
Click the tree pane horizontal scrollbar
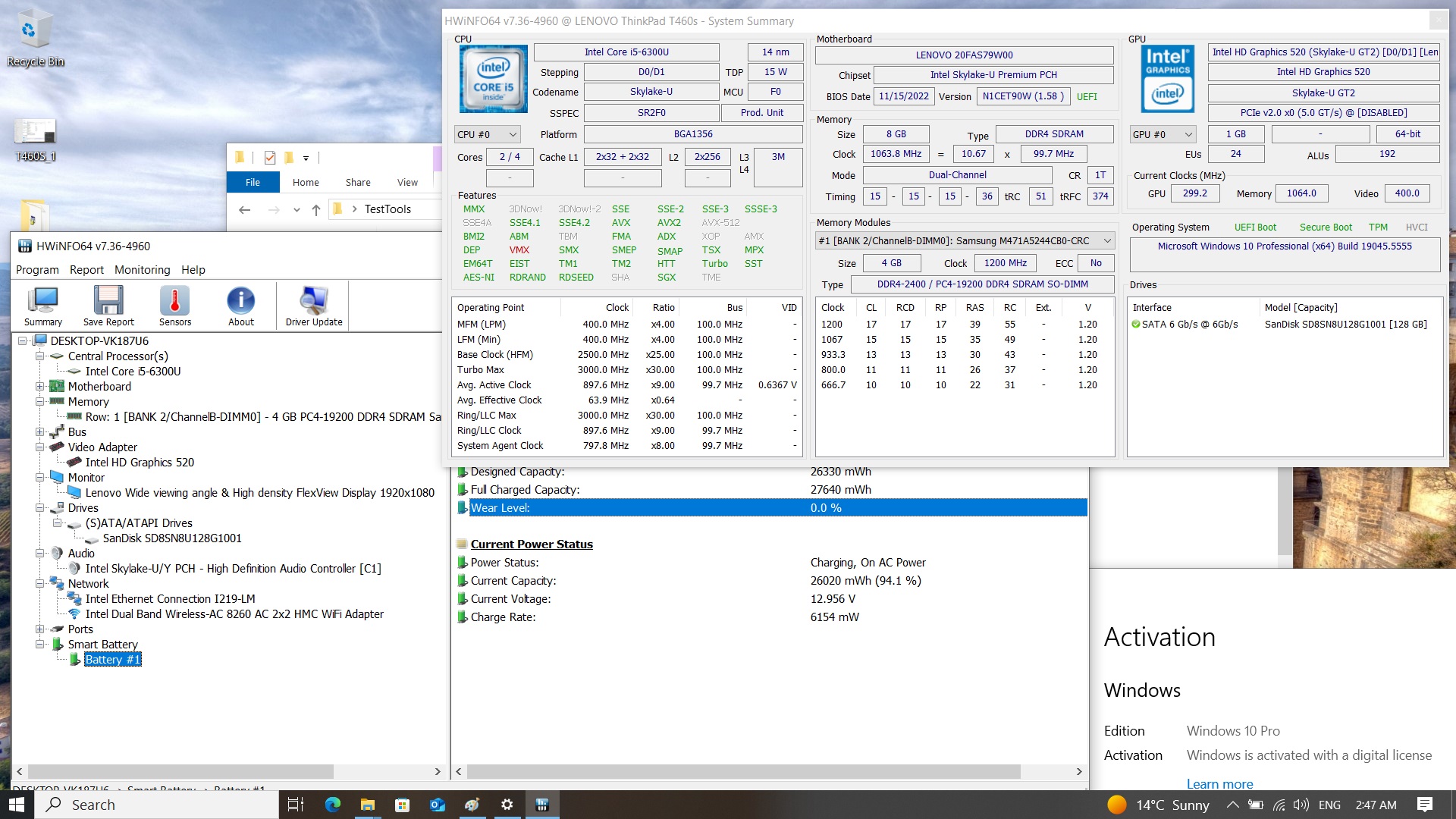point(180,771)
